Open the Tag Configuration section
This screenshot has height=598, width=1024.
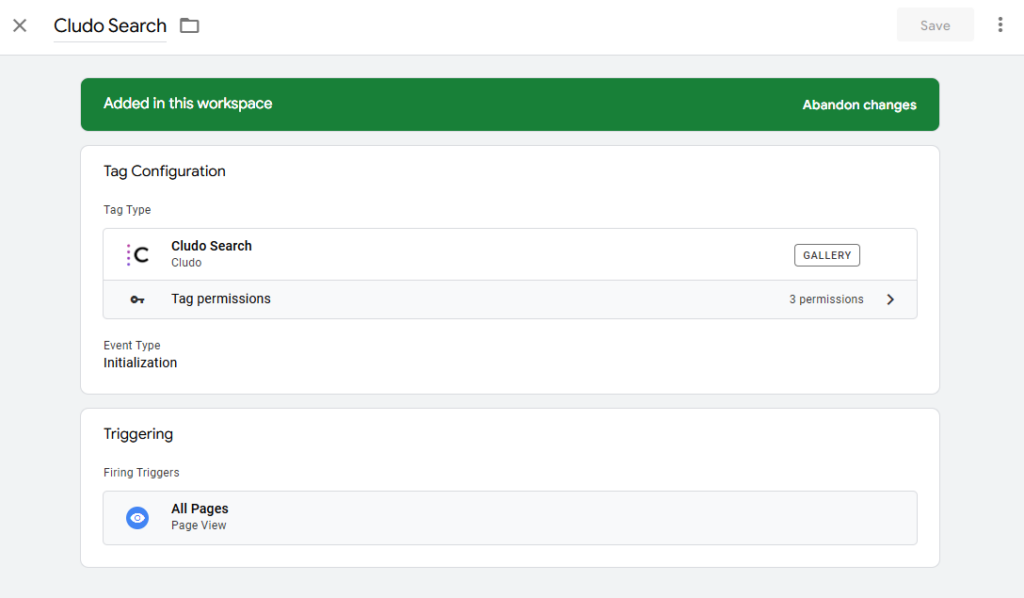point(164,171)
